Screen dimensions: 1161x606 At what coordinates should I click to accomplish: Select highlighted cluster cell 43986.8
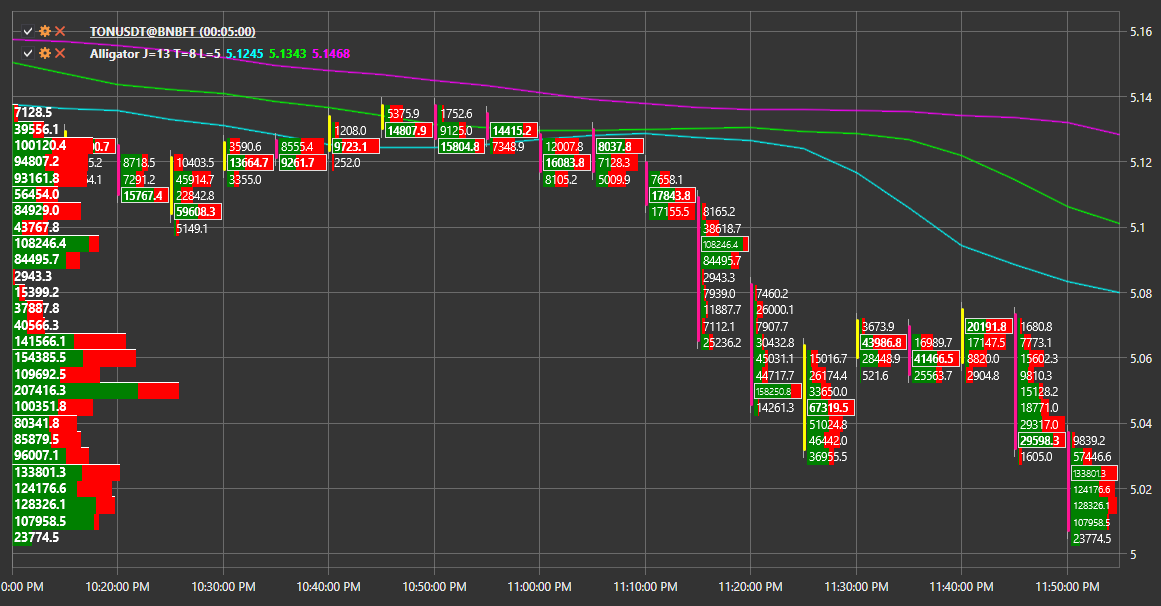click(882, 342)
